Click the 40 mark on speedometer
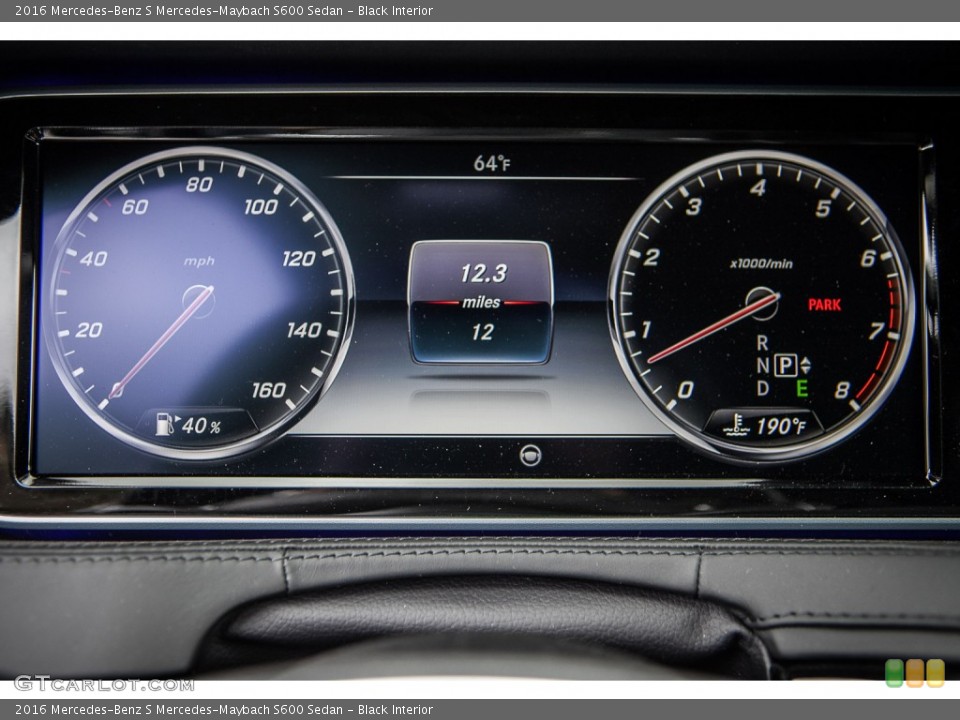960x720 pixels. pyautogui.click(x=94, y=259)
